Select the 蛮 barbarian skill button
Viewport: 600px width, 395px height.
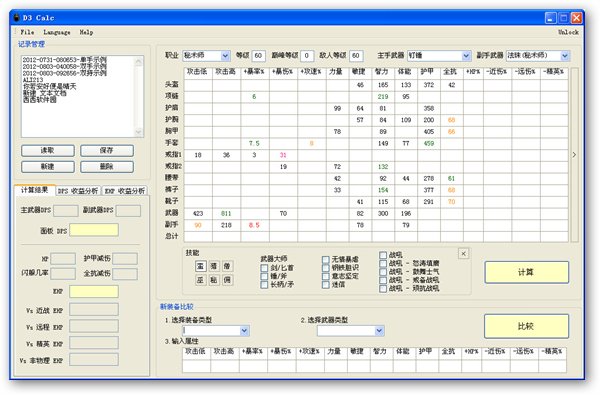(200, 266)
